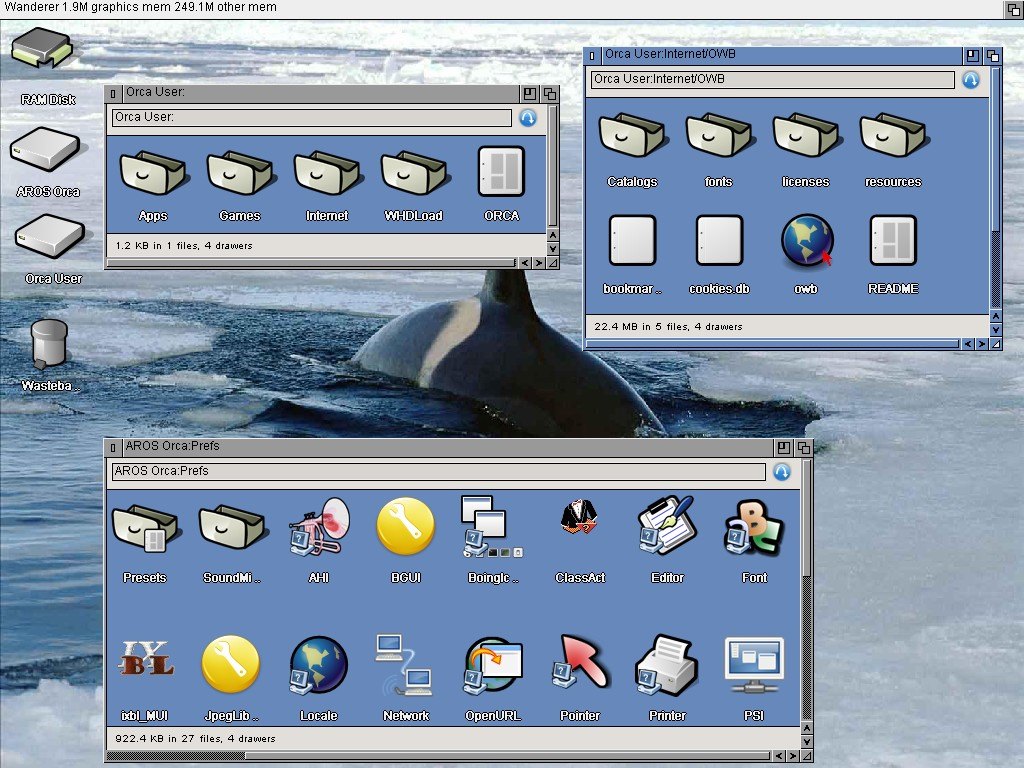
Task: Launch the Pointer preferences icon
Action: 580,665
